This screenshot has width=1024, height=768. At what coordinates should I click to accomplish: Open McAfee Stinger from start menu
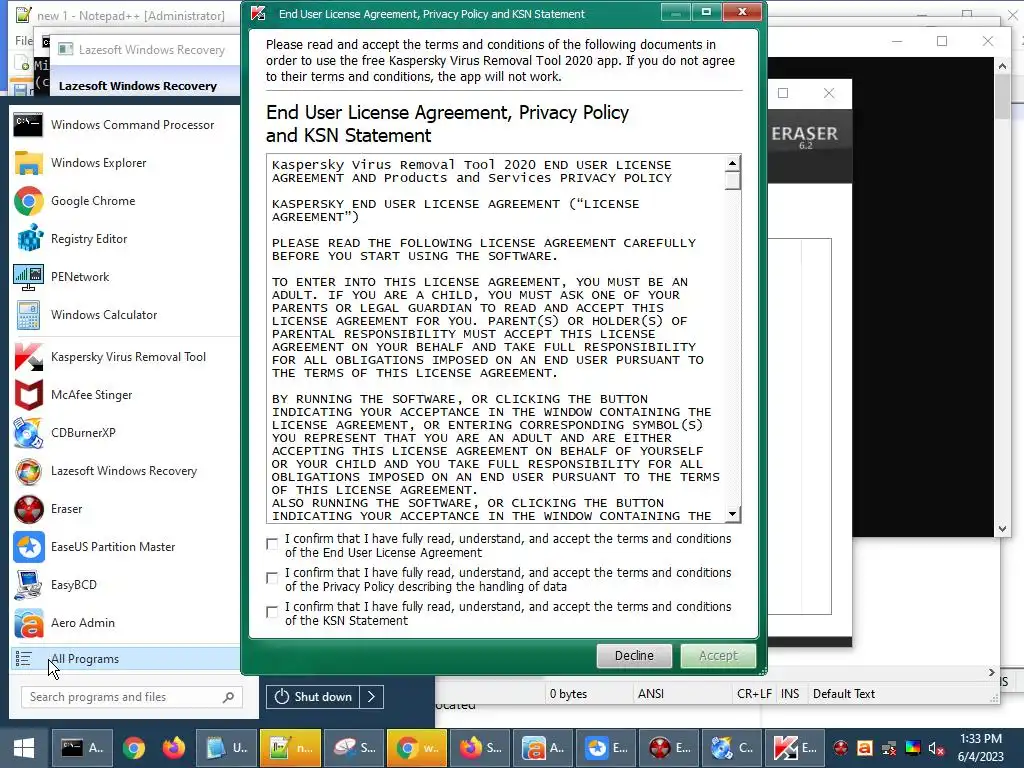pyautogui.click(x=125, y=394)
